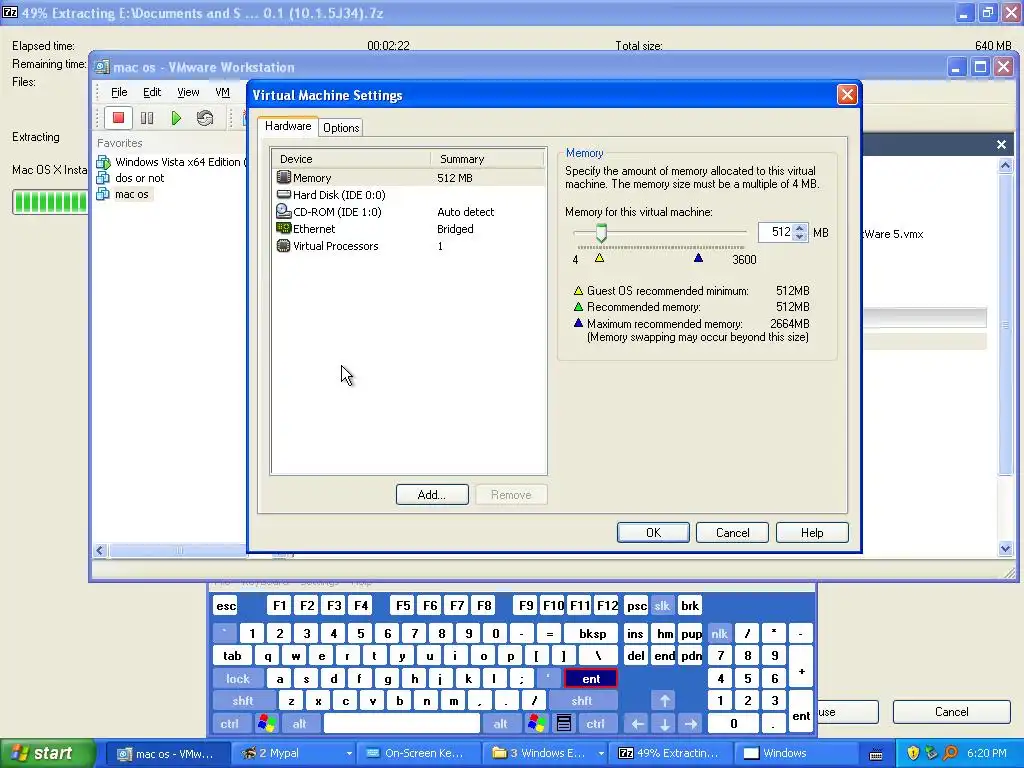
Task: Click the Summary column header
Action: point(487,159)
